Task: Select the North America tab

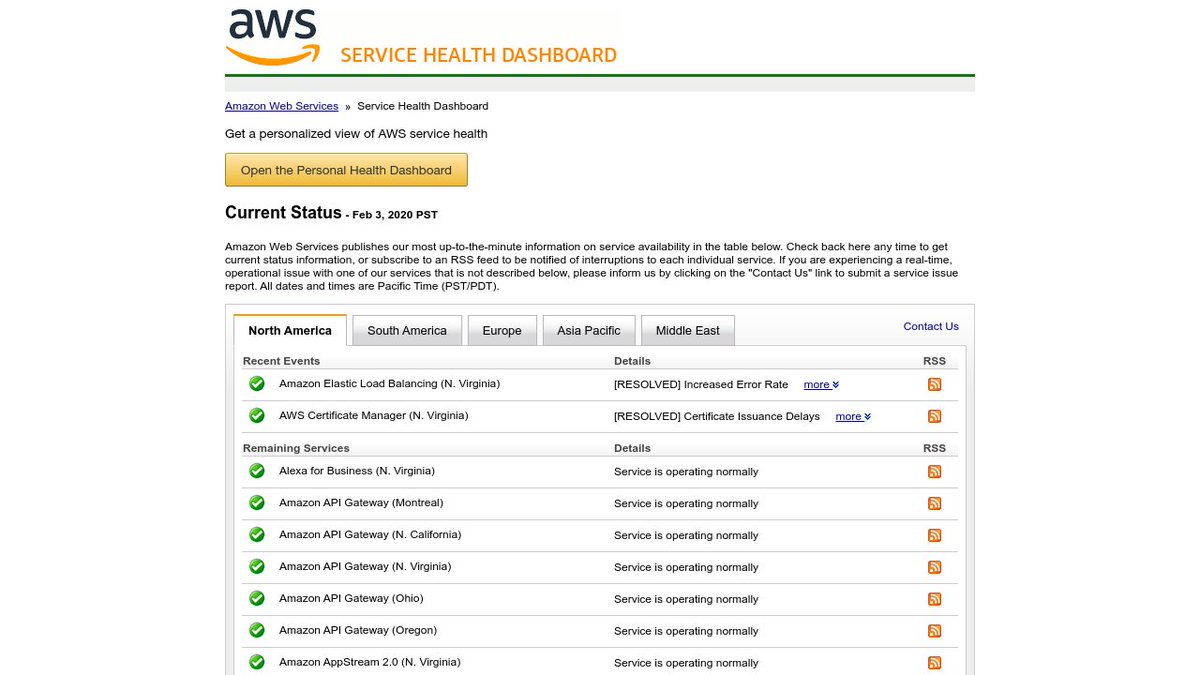Action: pos(290,331)
